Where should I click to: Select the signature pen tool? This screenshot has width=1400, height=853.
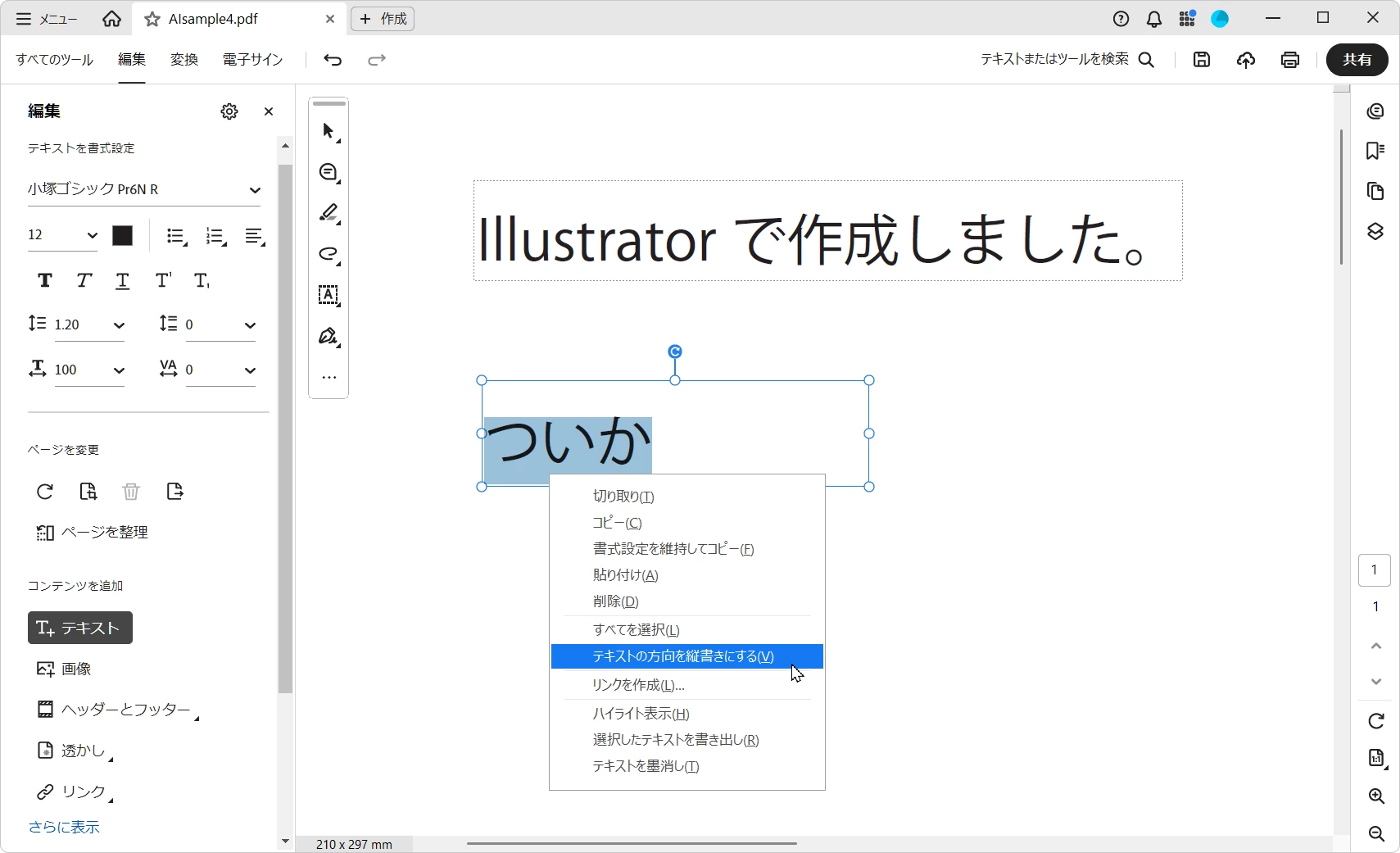328,336
